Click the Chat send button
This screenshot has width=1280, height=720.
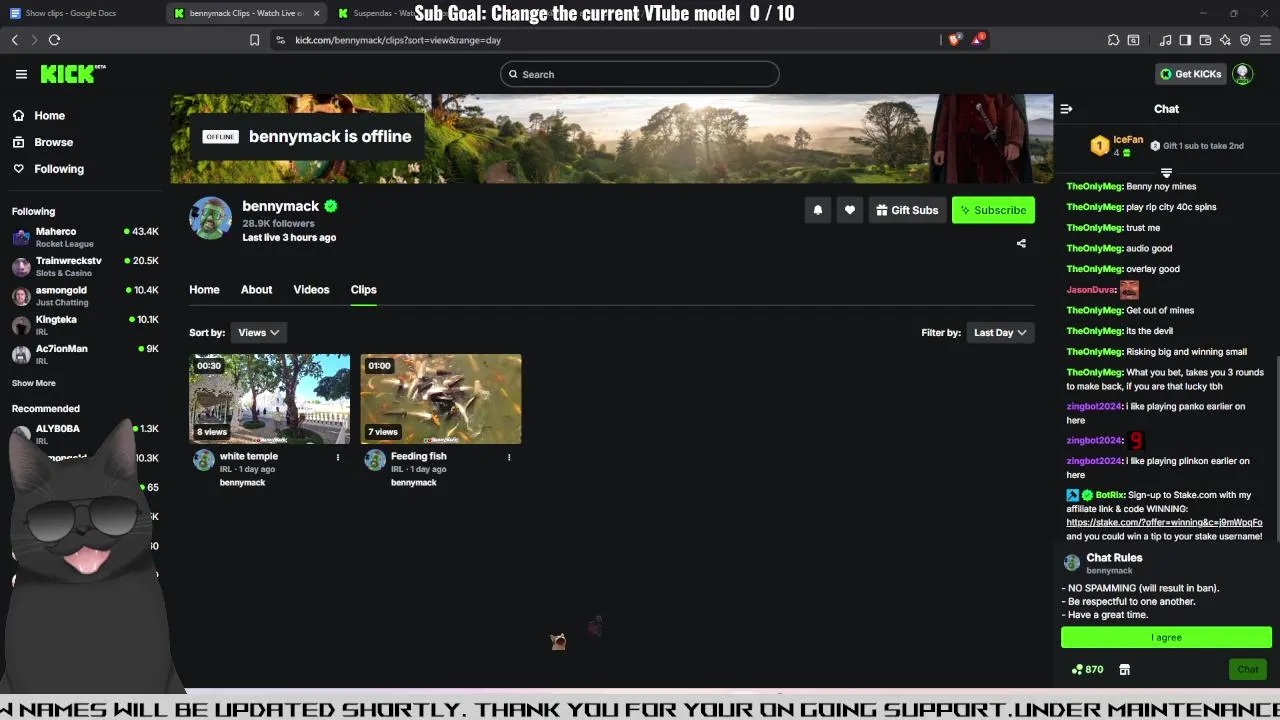point(1248,669)
